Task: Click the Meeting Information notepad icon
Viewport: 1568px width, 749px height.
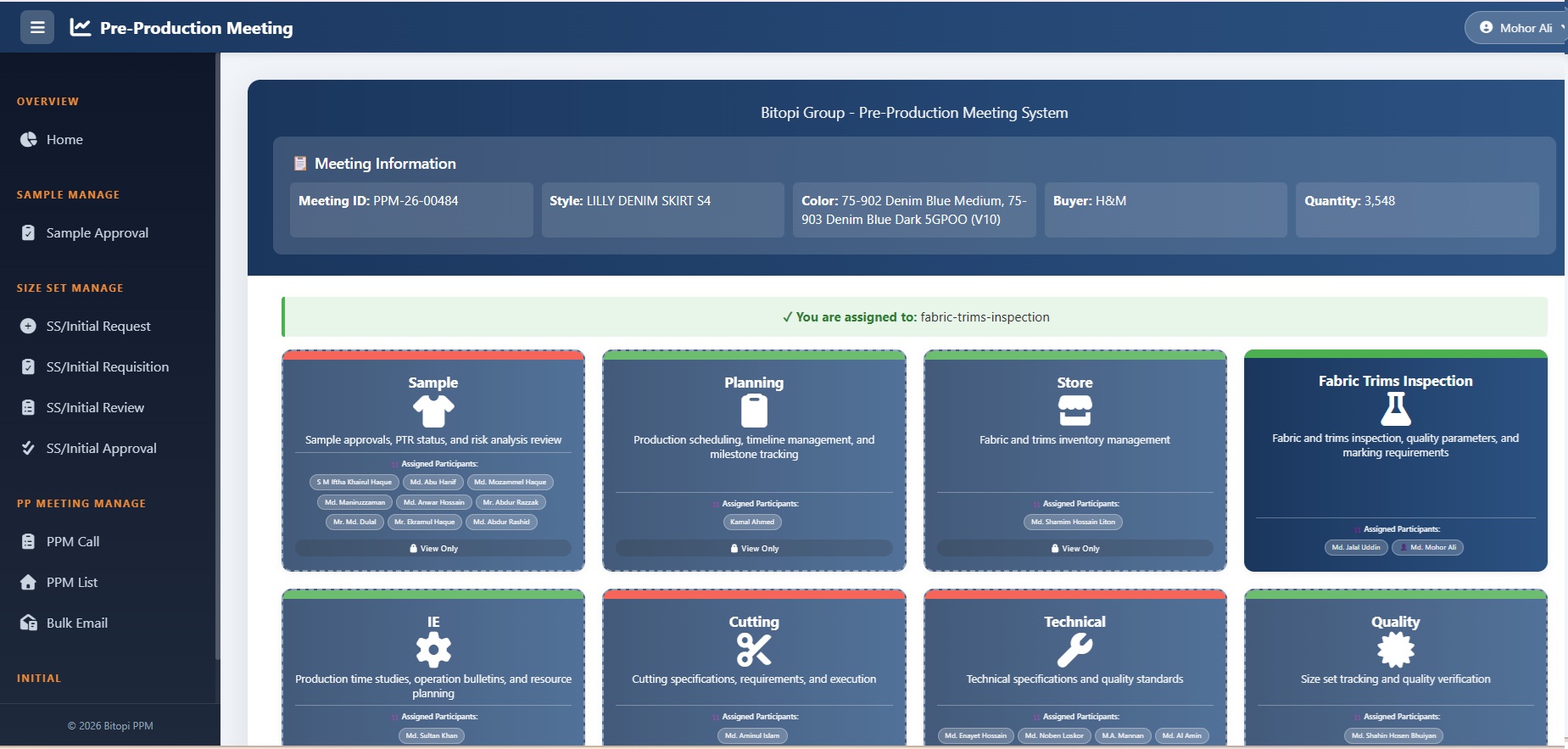Action: coord(299,163)
